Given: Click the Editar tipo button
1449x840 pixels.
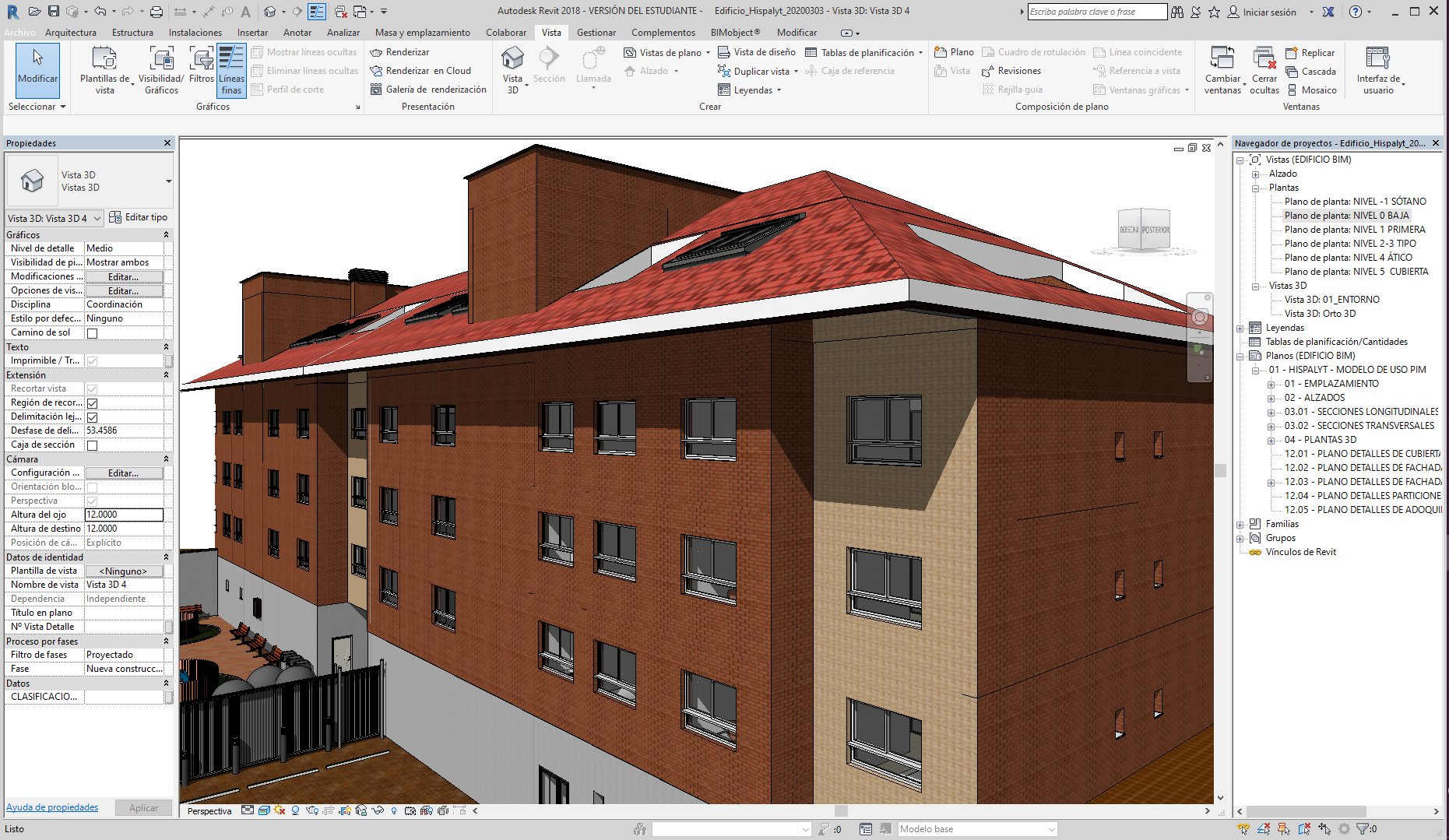Looking at the screenshot, I should point(139,218).
